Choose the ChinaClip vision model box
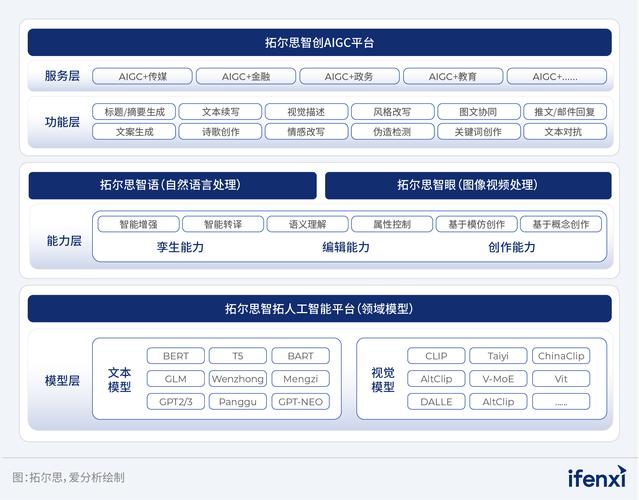This screenshot has height=500, width=639. coord(561,356)
